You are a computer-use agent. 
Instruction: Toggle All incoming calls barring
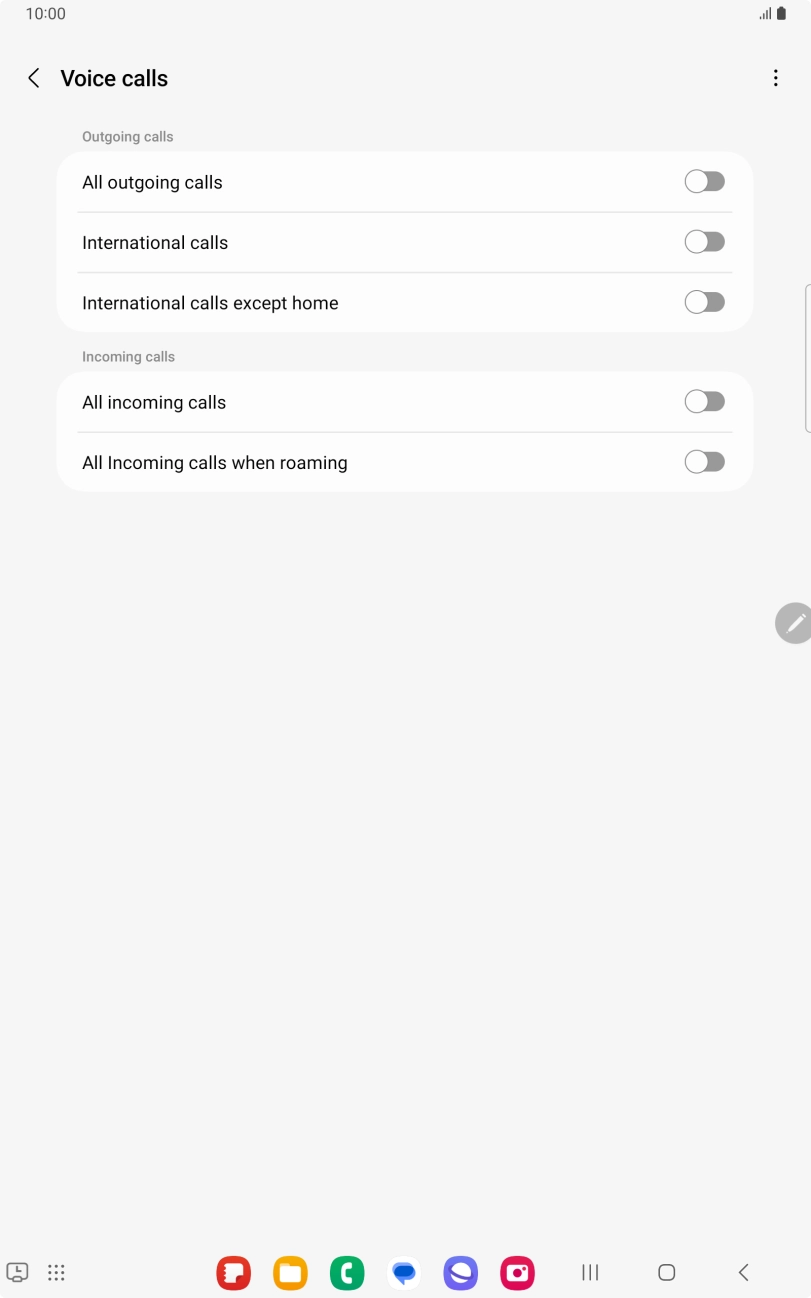click(704, 401)
